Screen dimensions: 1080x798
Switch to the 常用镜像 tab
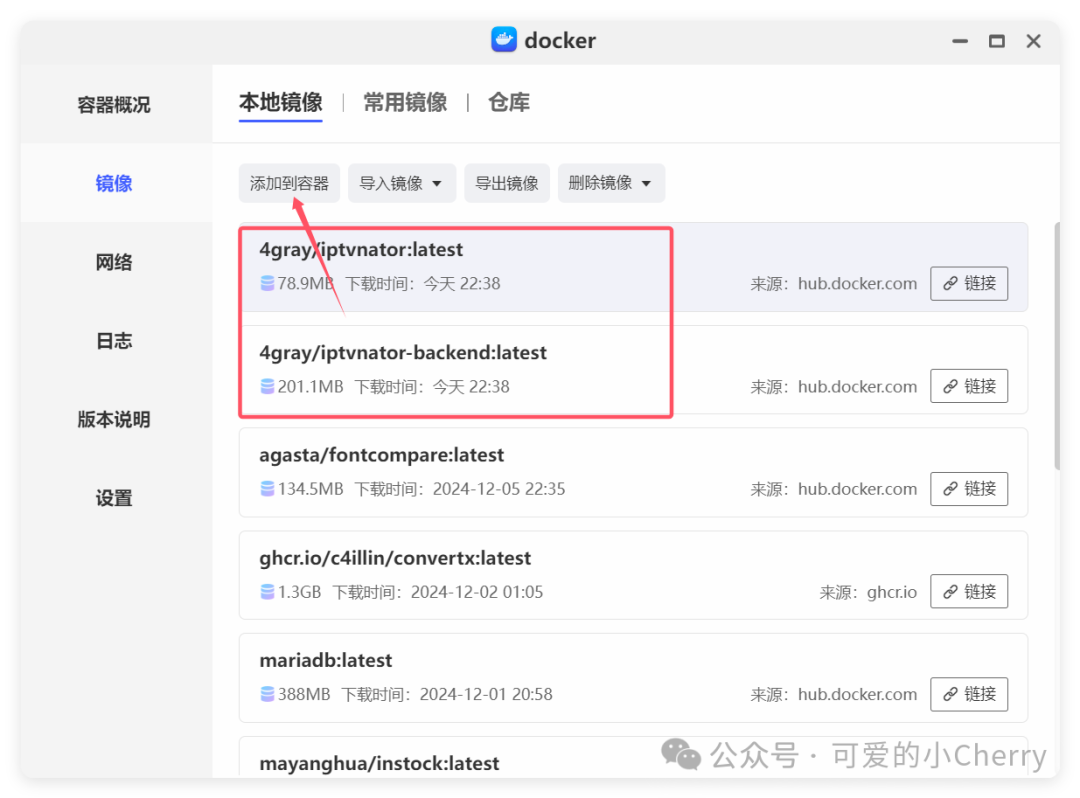(405, 103)
